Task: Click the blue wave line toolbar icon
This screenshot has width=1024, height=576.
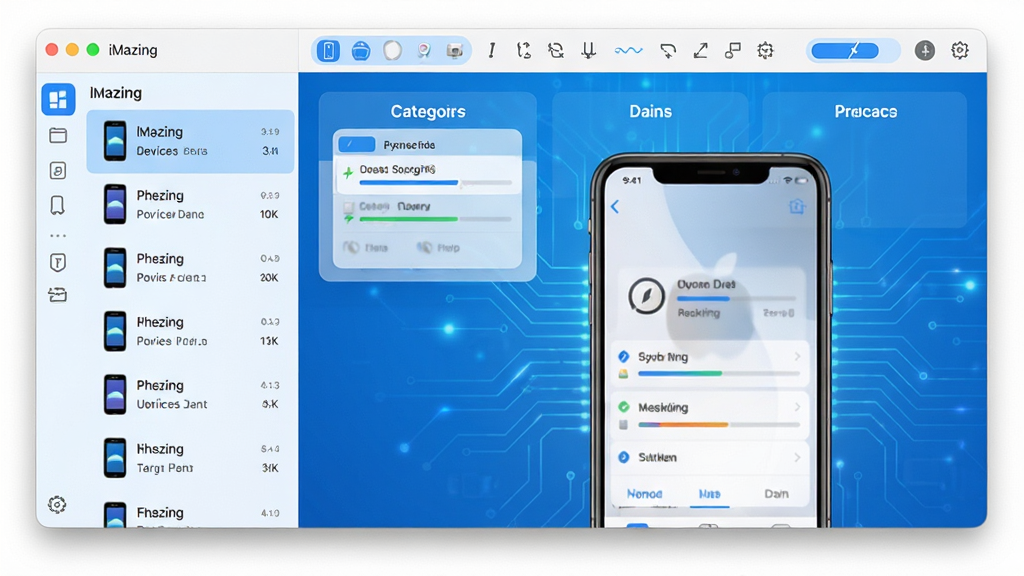Action: coord(628,50)
